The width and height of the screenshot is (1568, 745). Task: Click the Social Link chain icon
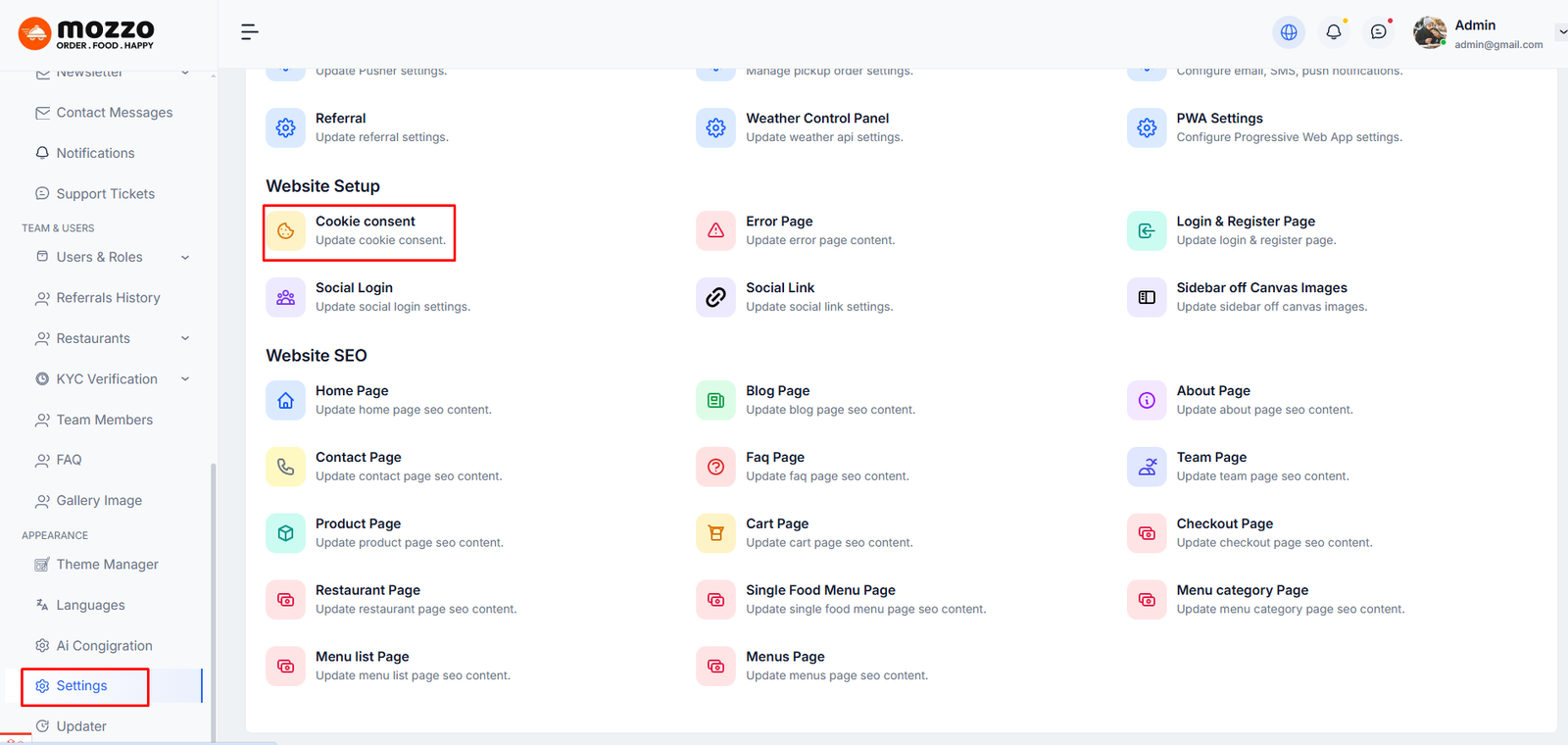coord(715,298)
